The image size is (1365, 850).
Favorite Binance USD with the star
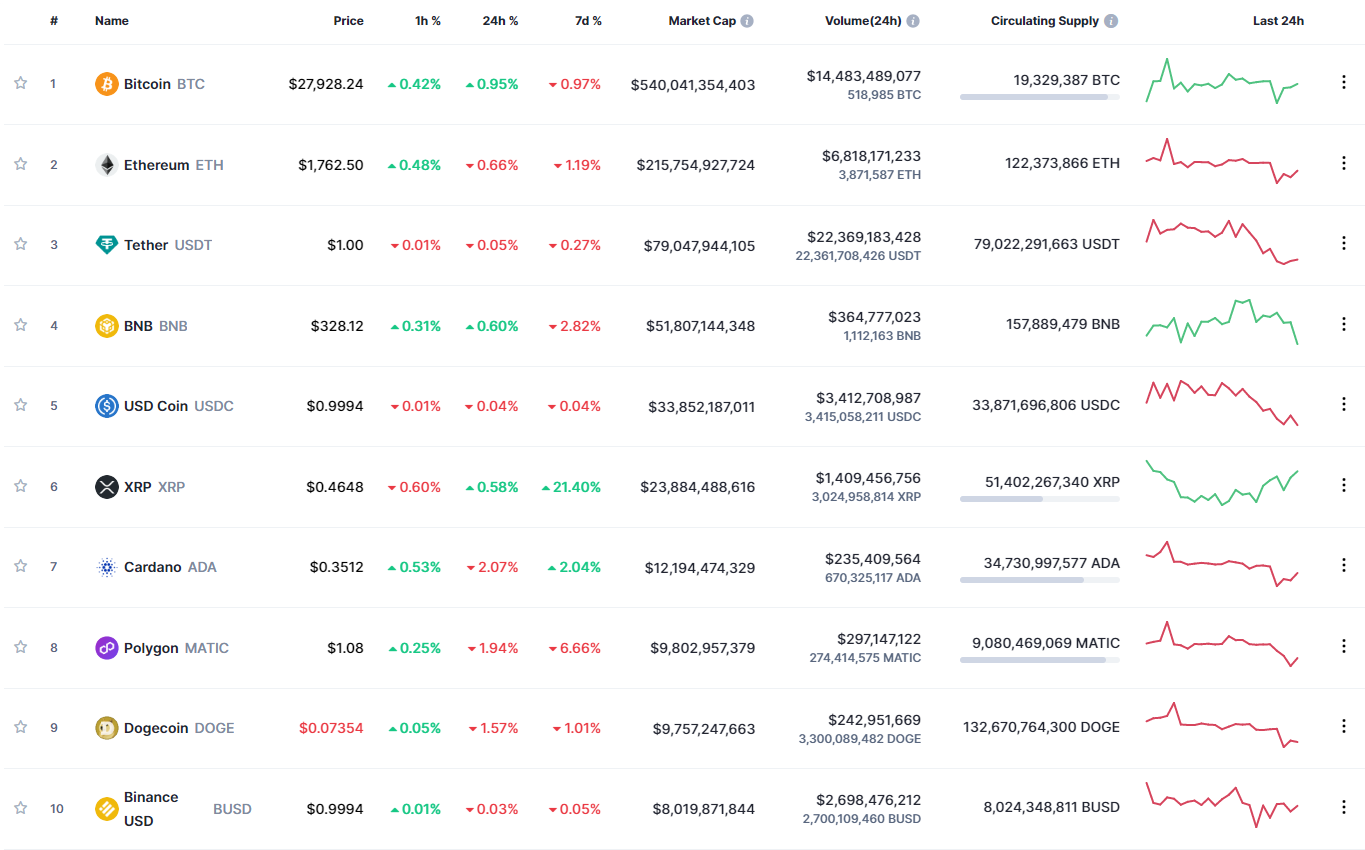click(x=20, y=808)
